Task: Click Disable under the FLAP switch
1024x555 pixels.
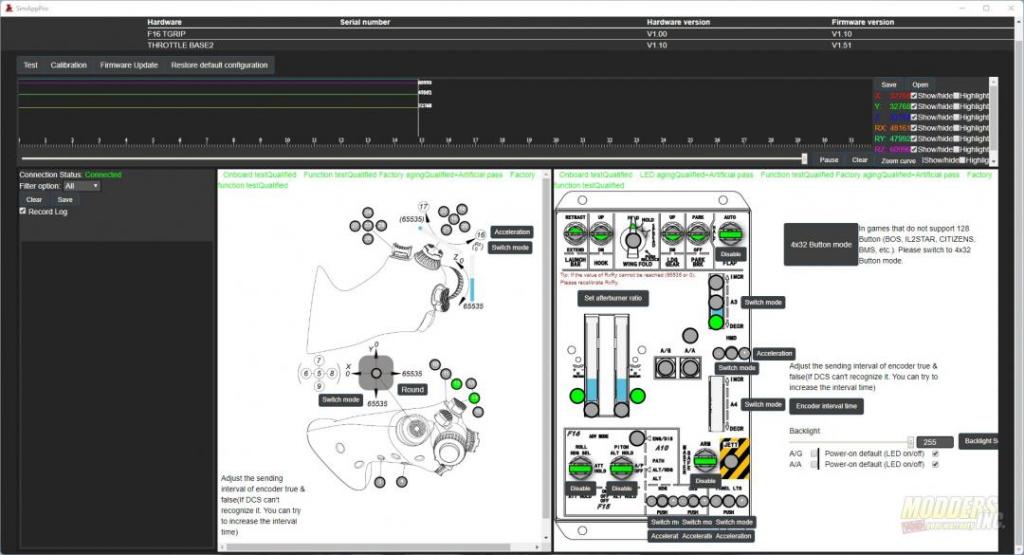Action: (730, 254)
